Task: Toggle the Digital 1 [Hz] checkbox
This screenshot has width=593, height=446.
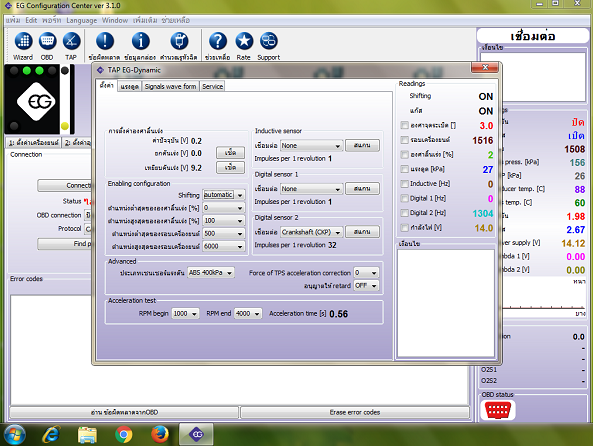Action: (405, 198)
